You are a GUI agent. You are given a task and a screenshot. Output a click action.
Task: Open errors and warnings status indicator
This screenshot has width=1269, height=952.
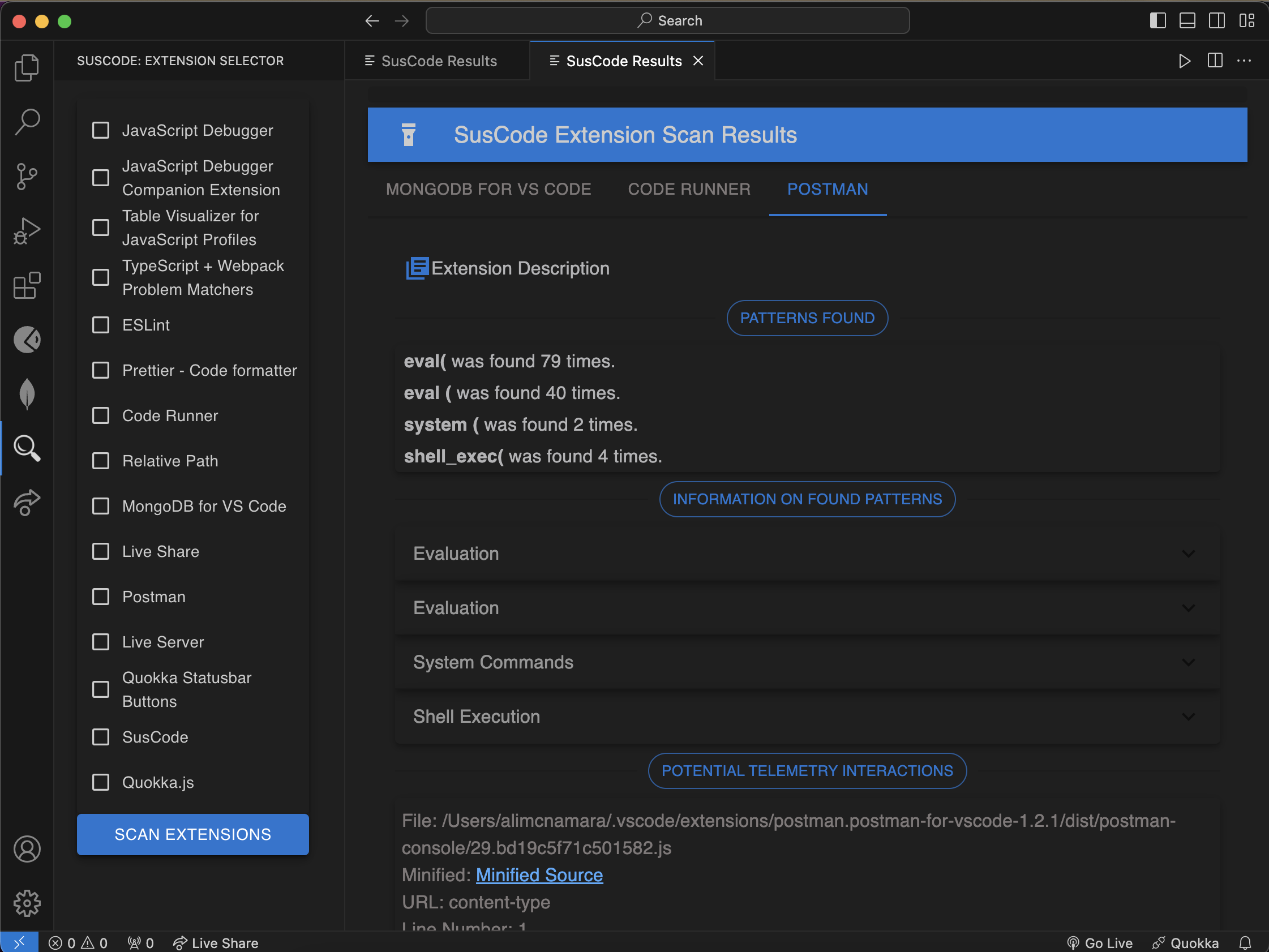[78, 943]
